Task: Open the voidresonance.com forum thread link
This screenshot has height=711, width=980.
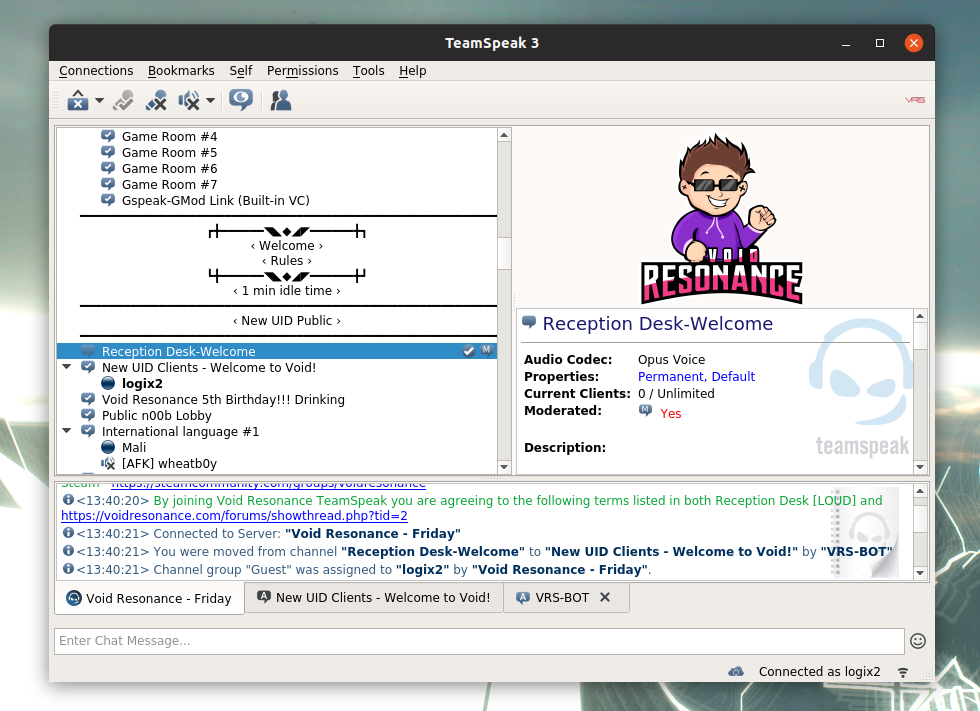Action: 234,516
